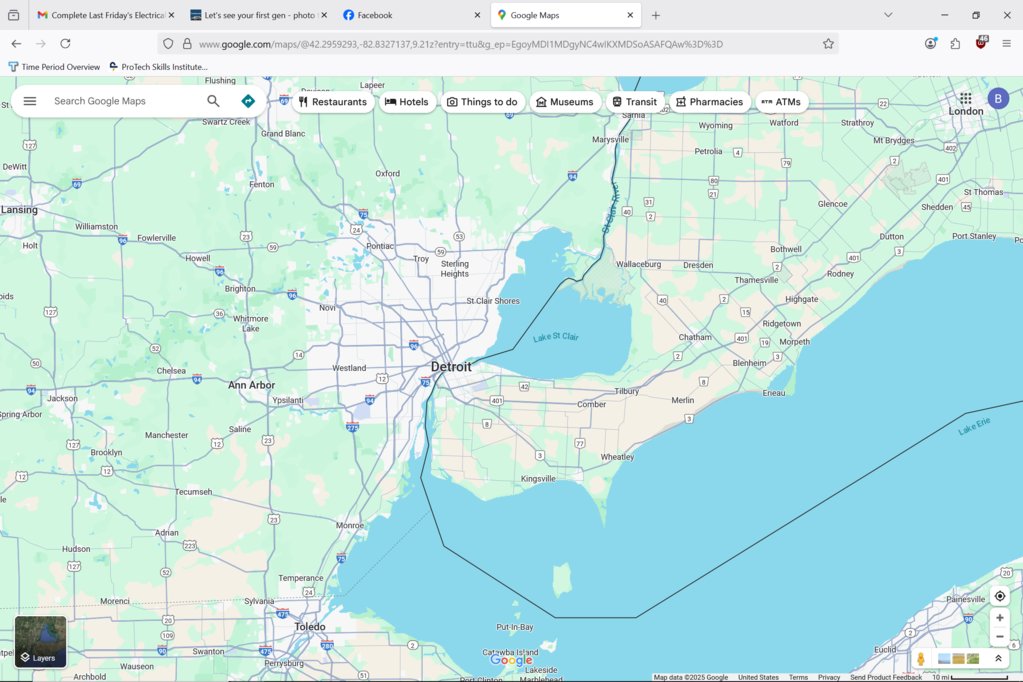Bookmark this page with the star
The width and height of the screenshot is (1023, 682).
pos(828,44)
